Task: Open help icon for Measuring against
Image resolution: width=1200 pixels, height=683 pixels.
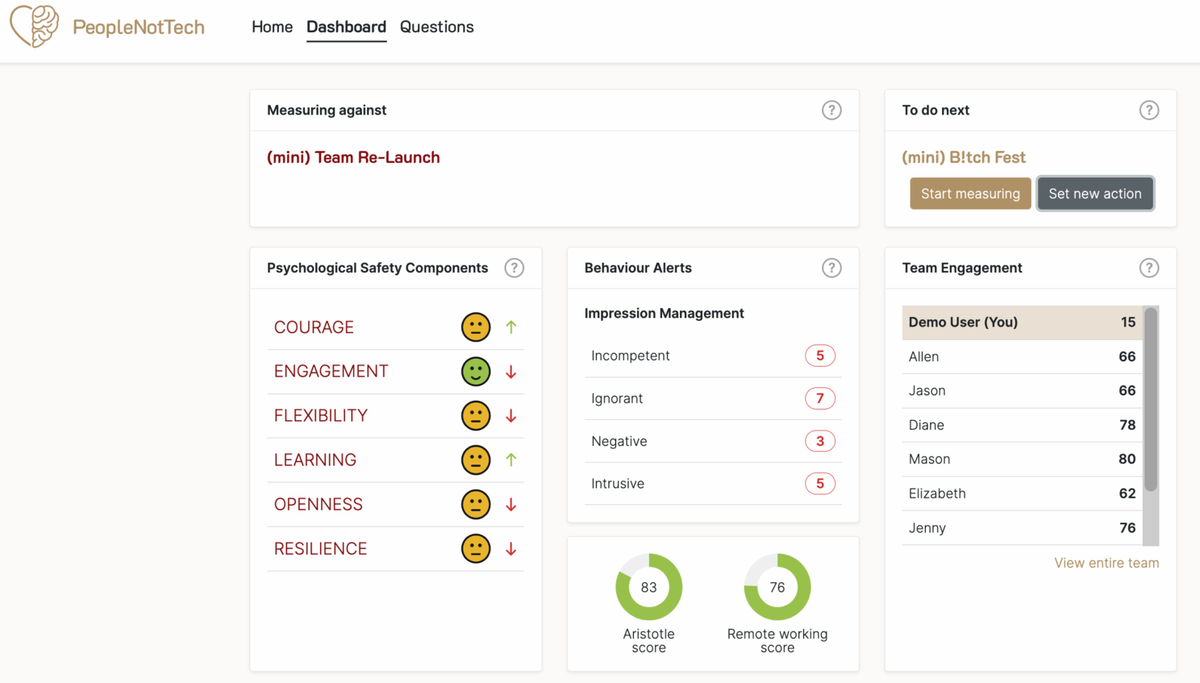Action: click(831, 110)
